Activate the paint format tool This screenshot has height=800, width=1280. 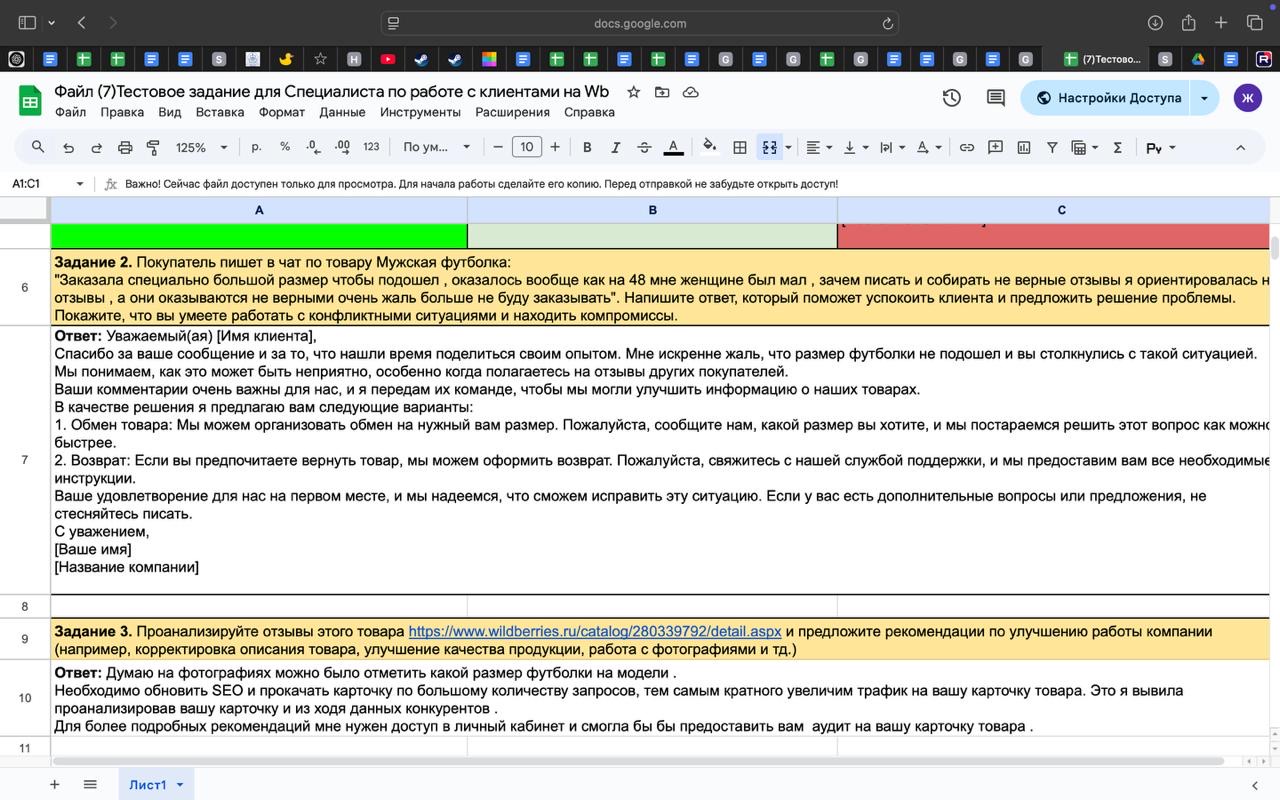coord(153,147)
